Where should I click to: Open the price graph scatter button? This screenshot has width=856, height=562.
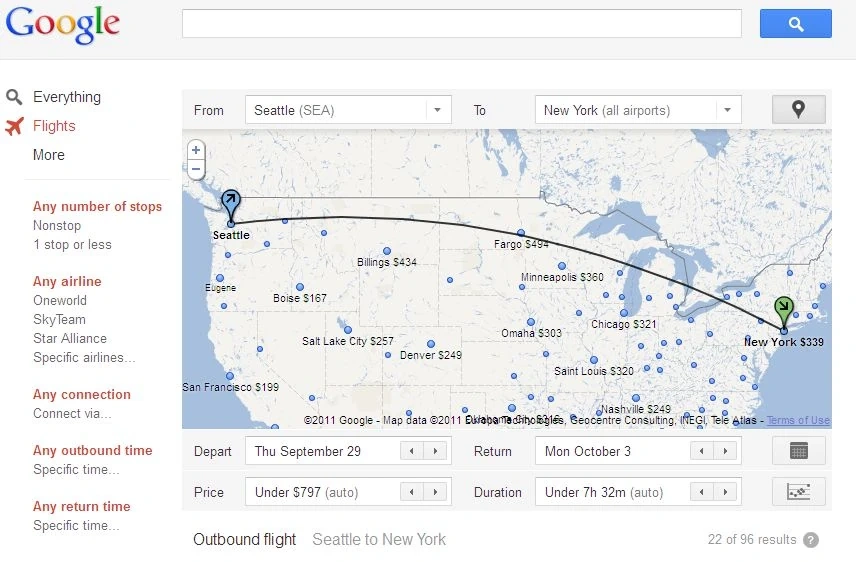(798, 492)
